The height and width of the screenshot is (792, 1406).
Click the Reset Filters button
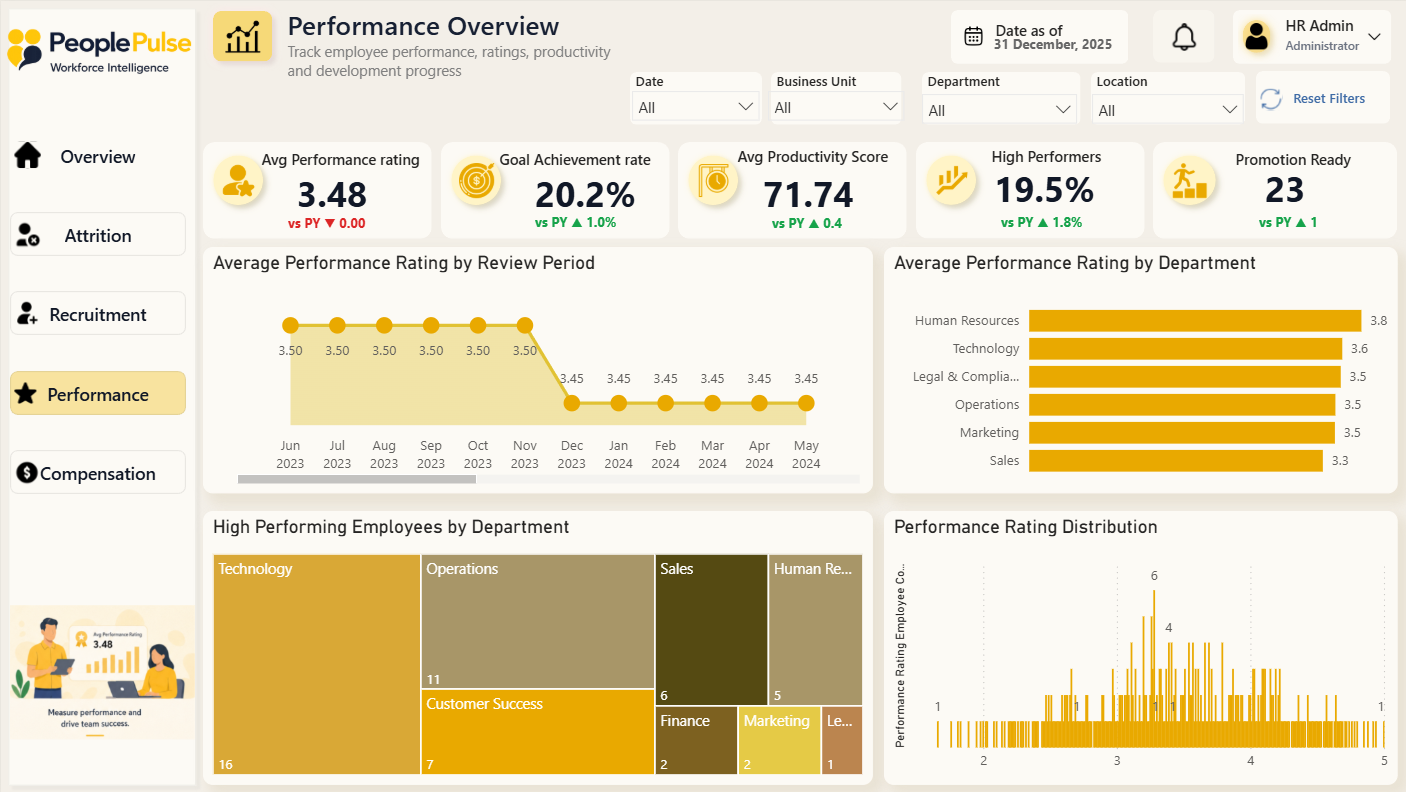[x=1323, y=98]
